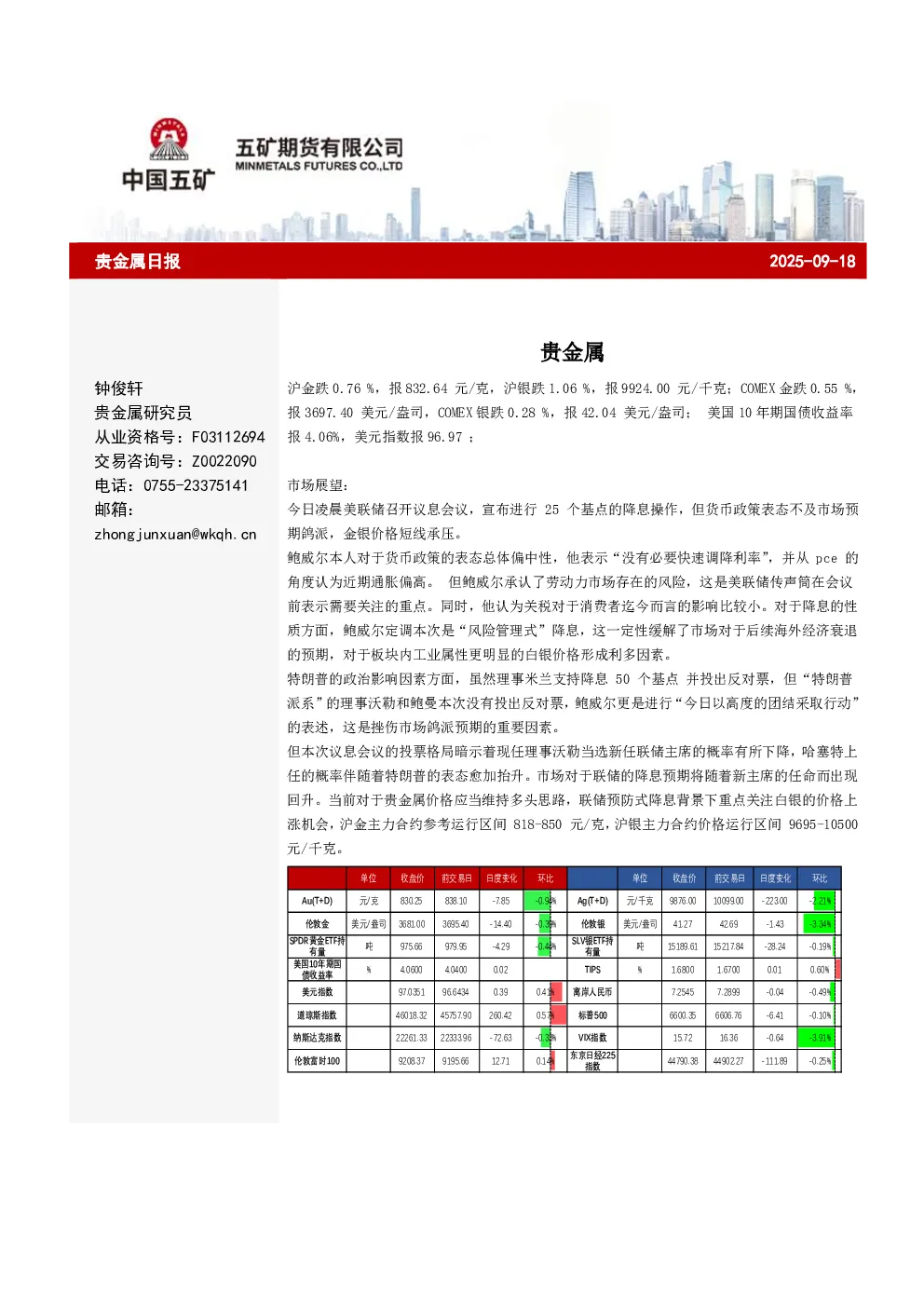Click the '五矿期货有限公司' company name
Screen dimensions: 924x1307
[319, 147]
